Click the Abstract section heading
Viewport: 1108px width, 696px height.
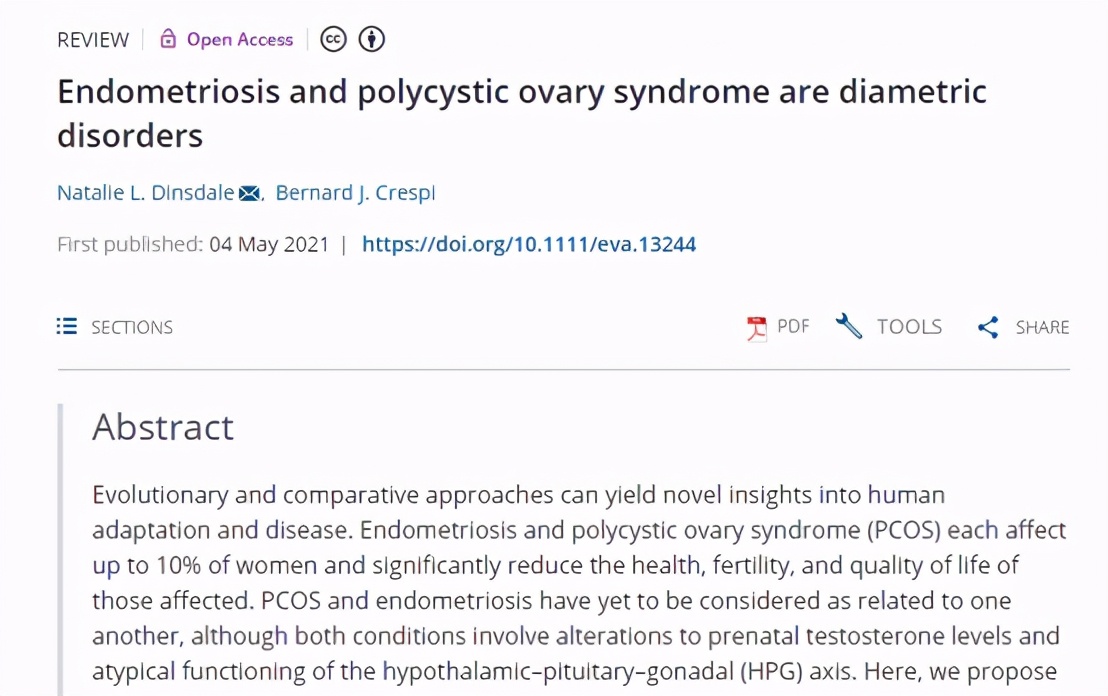(163, 427)
